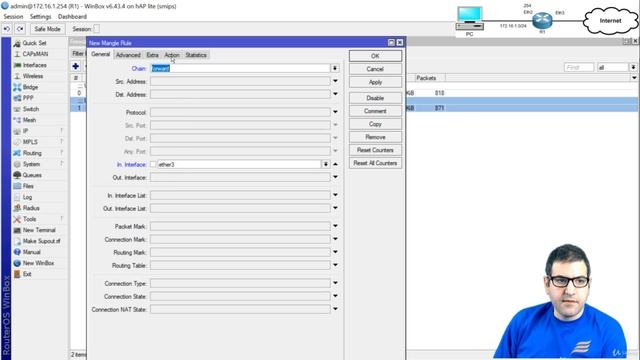The image size is (640, 360).
Task: Open the Tools sidebar menu
Action: 29,219
